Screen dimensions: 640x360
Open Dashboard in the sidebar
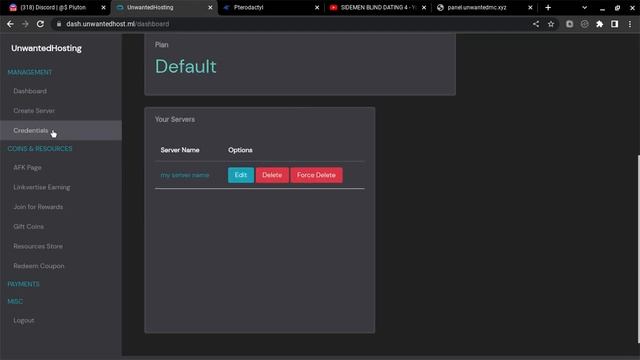tap(30, 91)
